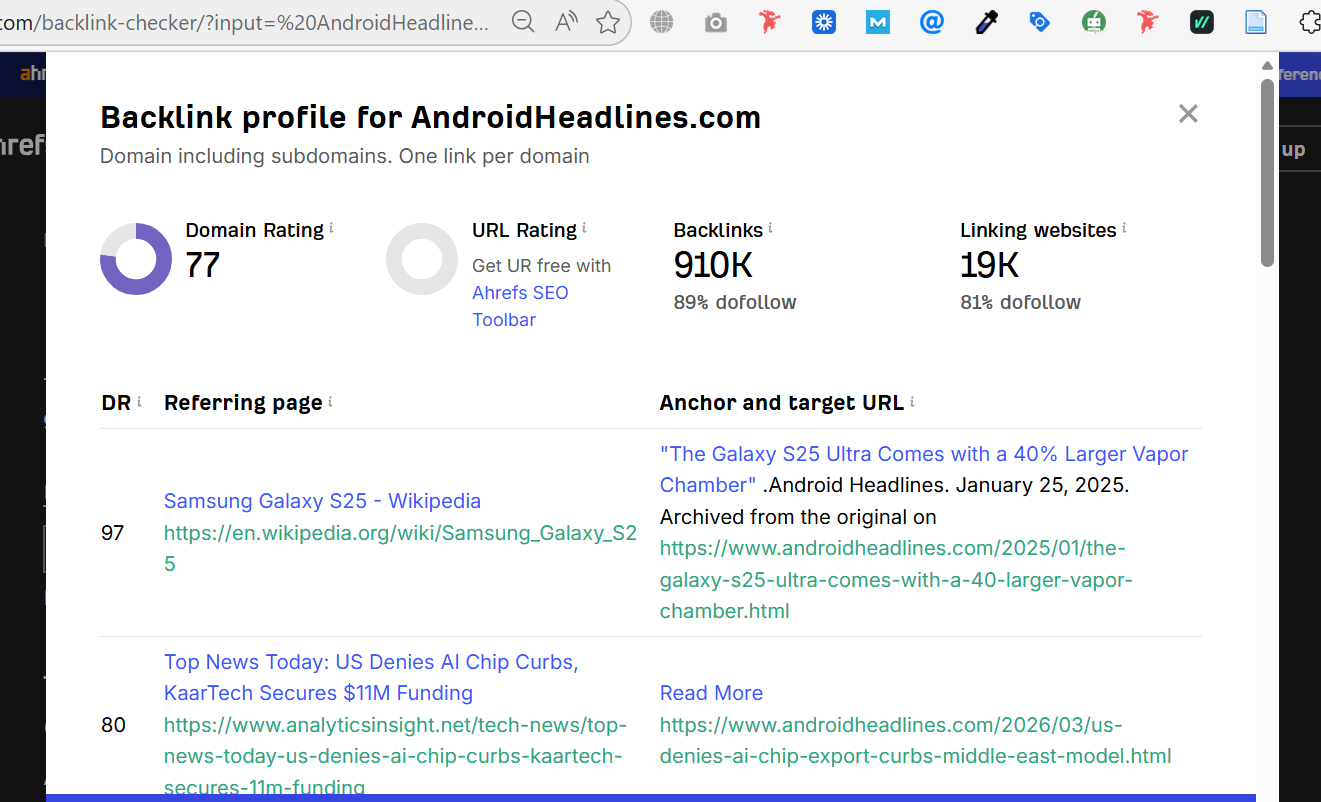Click the globe extension icon

click(662, 21)
